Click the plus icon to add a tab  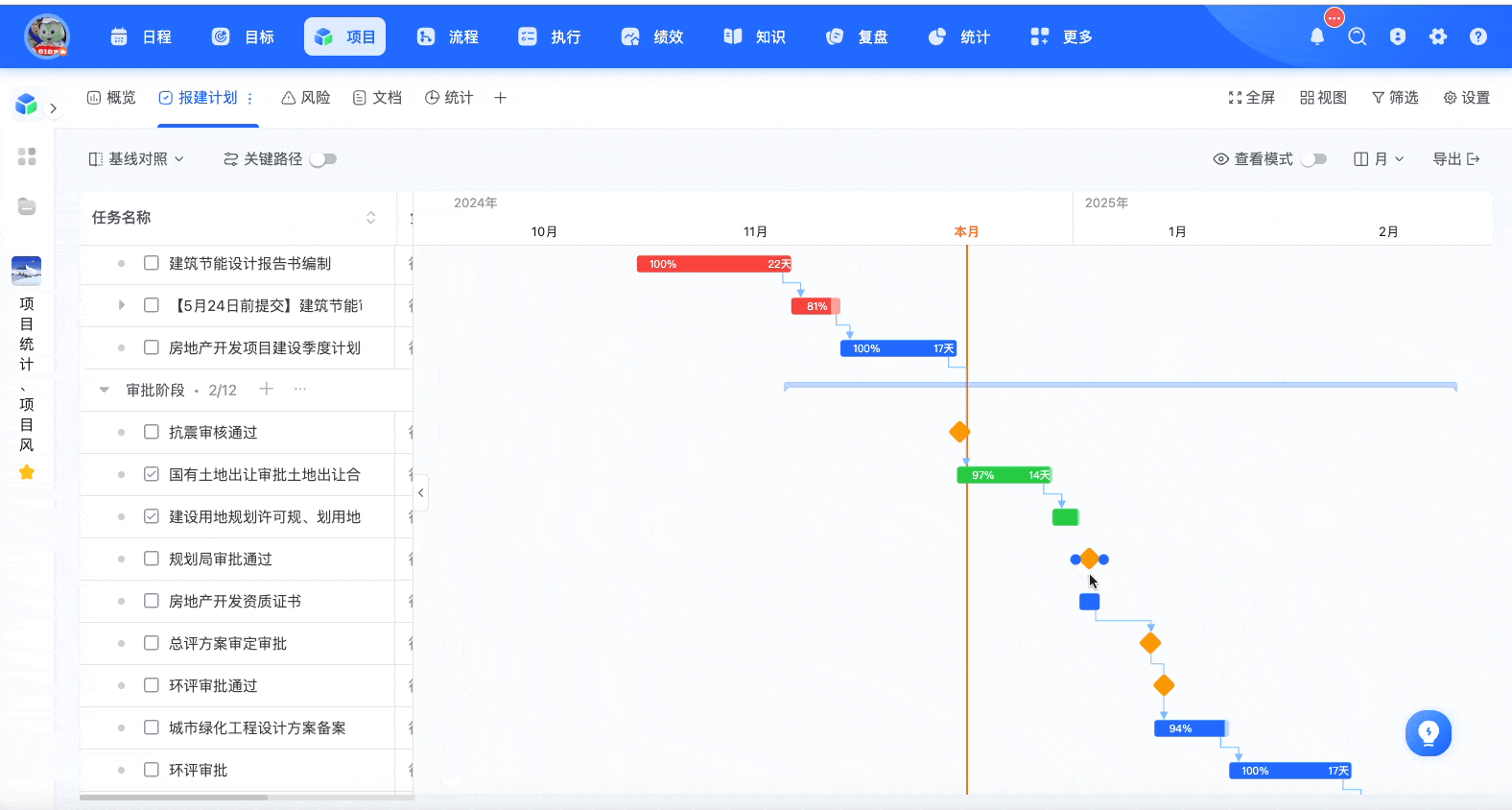coord(500,98)
